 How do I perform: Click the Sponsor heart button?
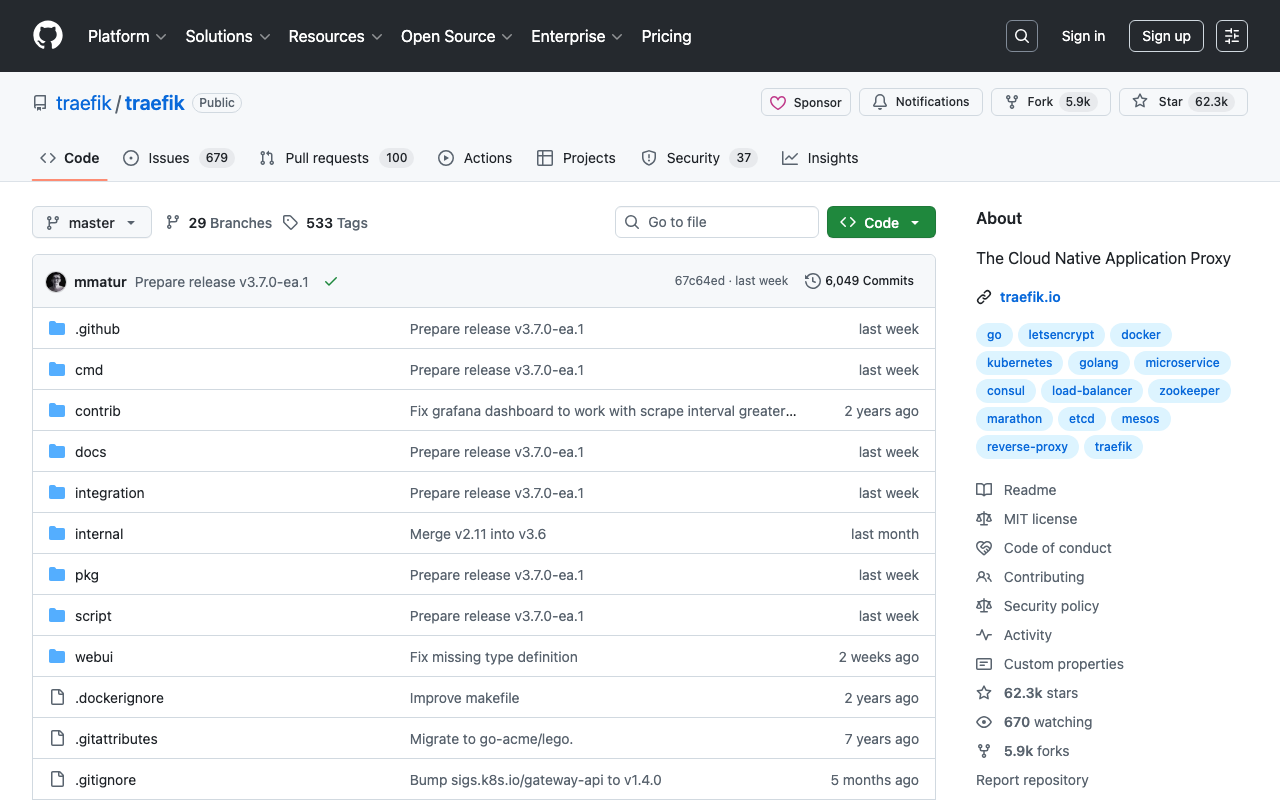click(x=806, y=102)
